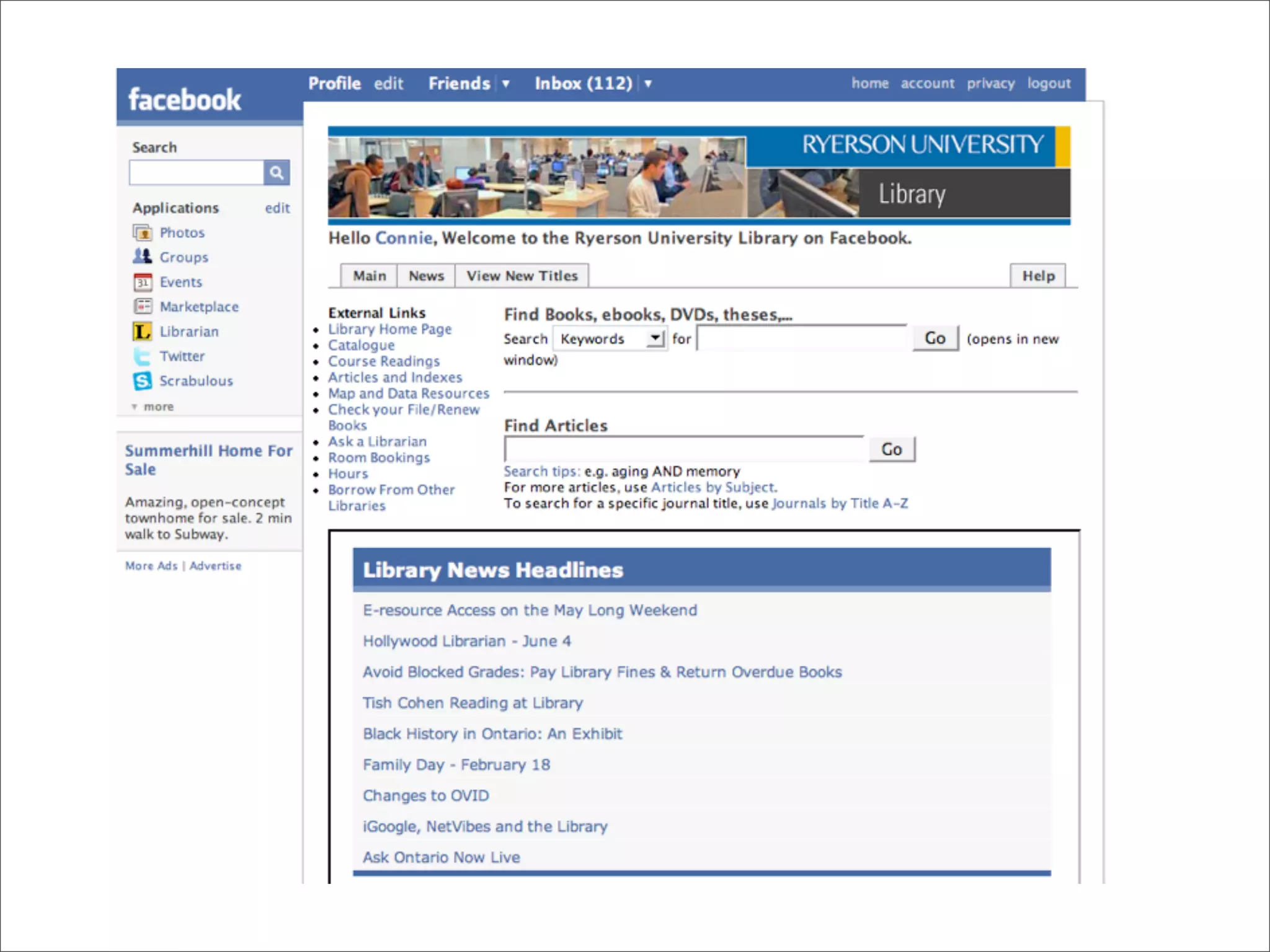1270x952 pixels.
Task: Click the Find Articles text field
Action: pyautogui.click(x=684, y=449)
